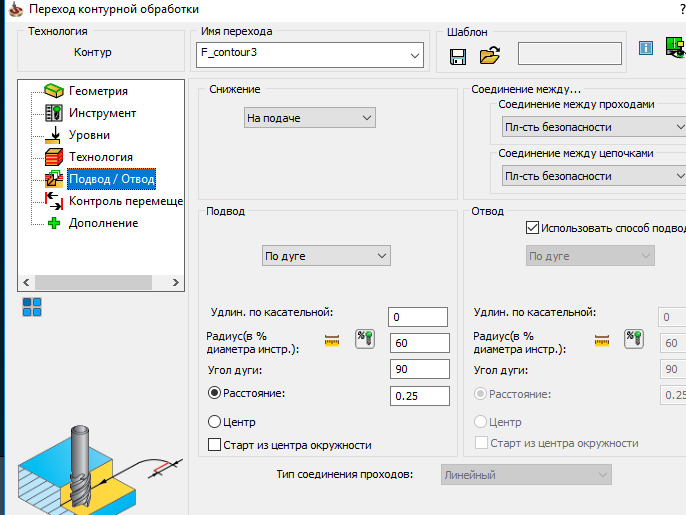
Task: Click the green monitor icon at top right
Action: 675,48
